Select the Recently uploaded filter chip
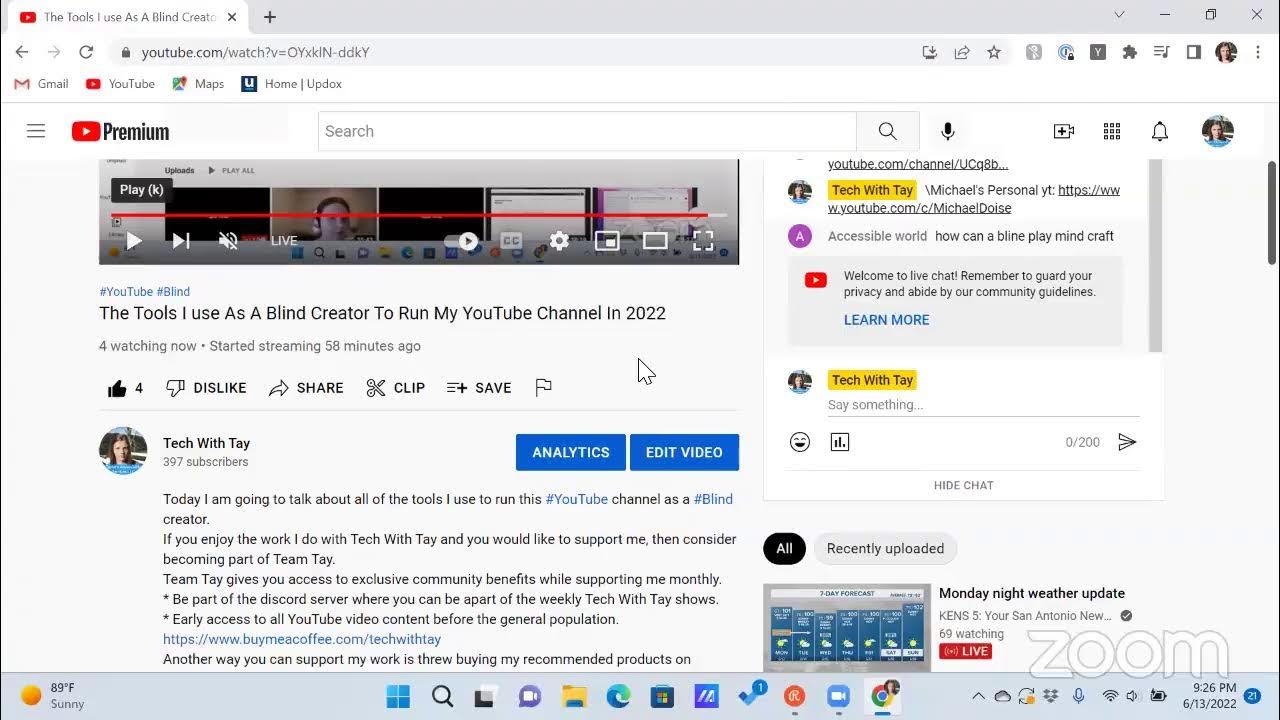Viewport: 1280px width, 720px height. pos(885,548)
